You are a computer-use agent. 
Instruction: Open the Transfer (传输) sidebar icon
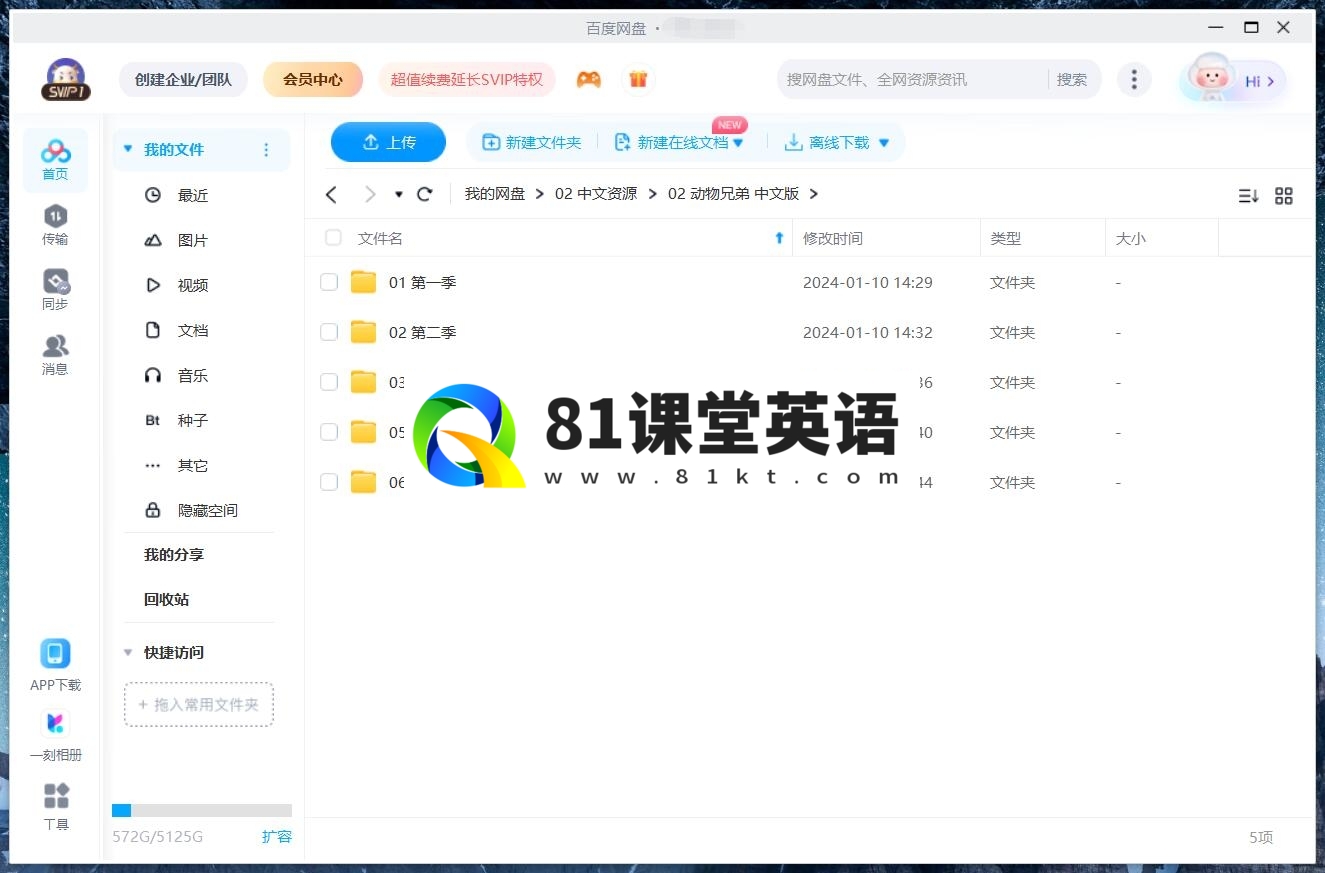pyautogui.click(x=55, y=225)
